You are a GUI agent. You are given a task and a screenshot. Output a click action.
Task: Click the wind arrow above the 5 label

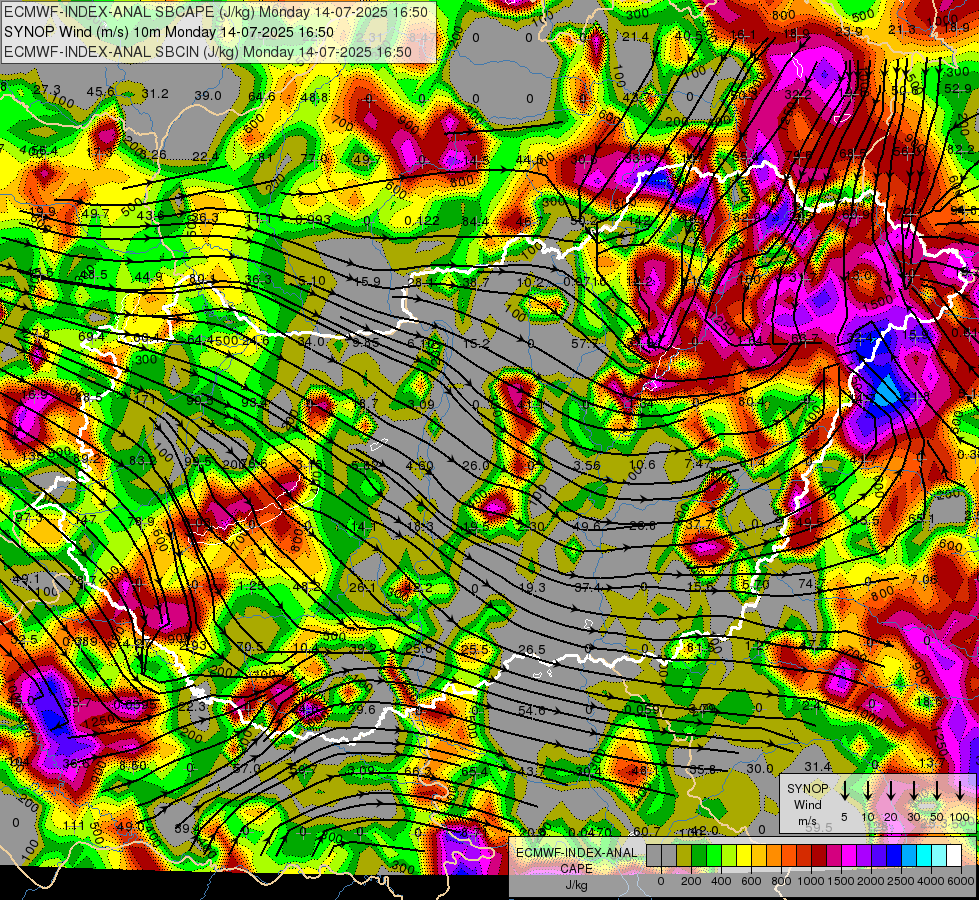(x=844, y=790)
